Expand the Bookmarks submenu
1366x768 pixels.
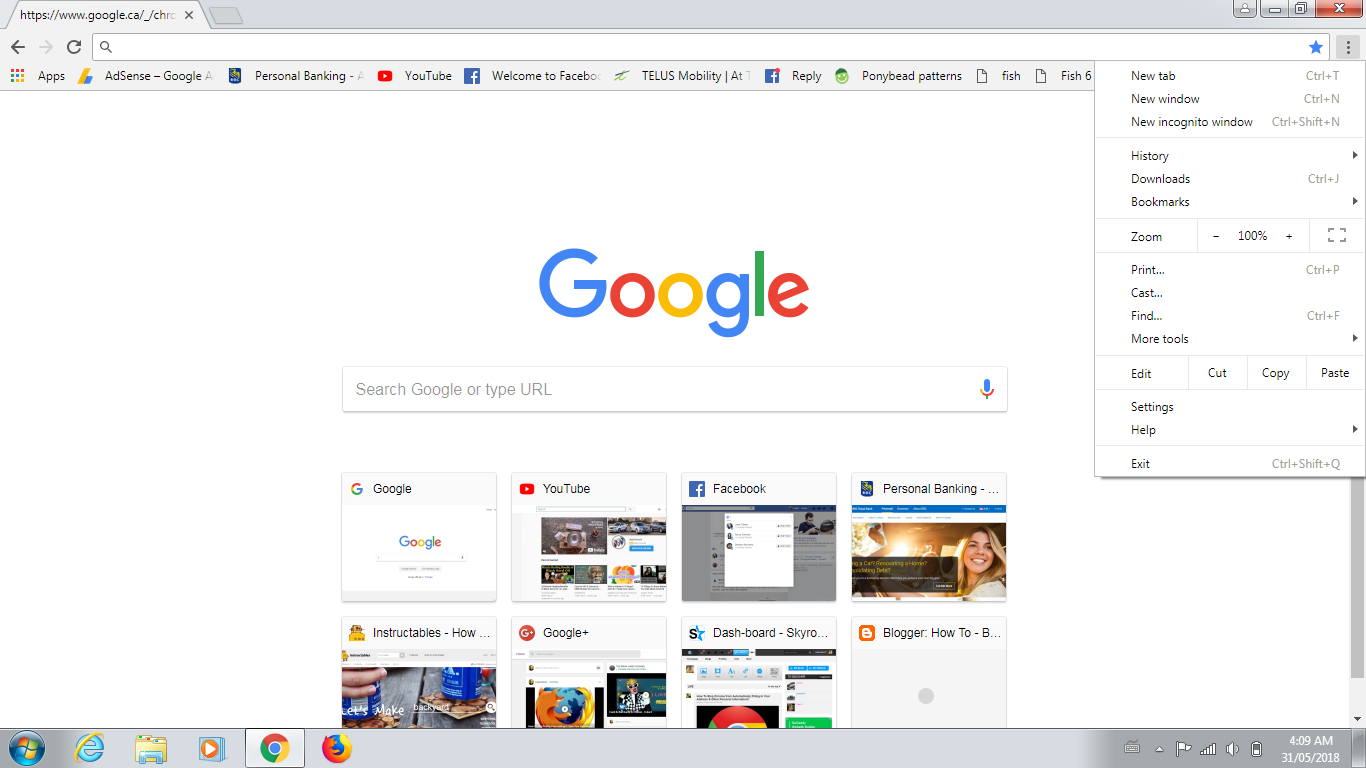click(1230, 202)
